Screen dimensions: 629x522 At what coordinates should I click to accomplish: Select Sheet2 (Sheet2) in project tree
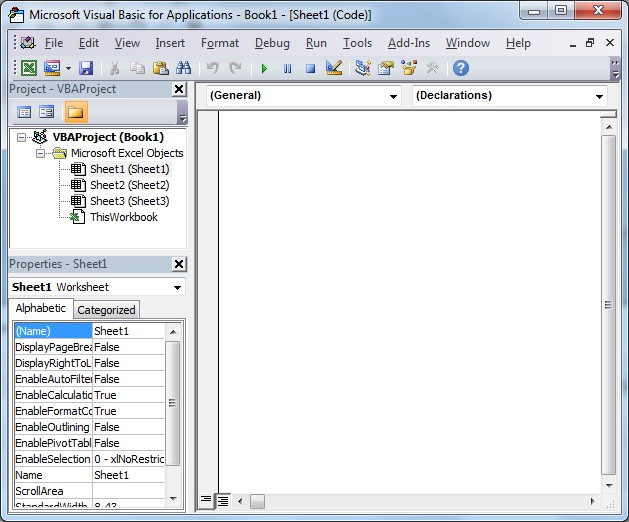coord(130,185)
